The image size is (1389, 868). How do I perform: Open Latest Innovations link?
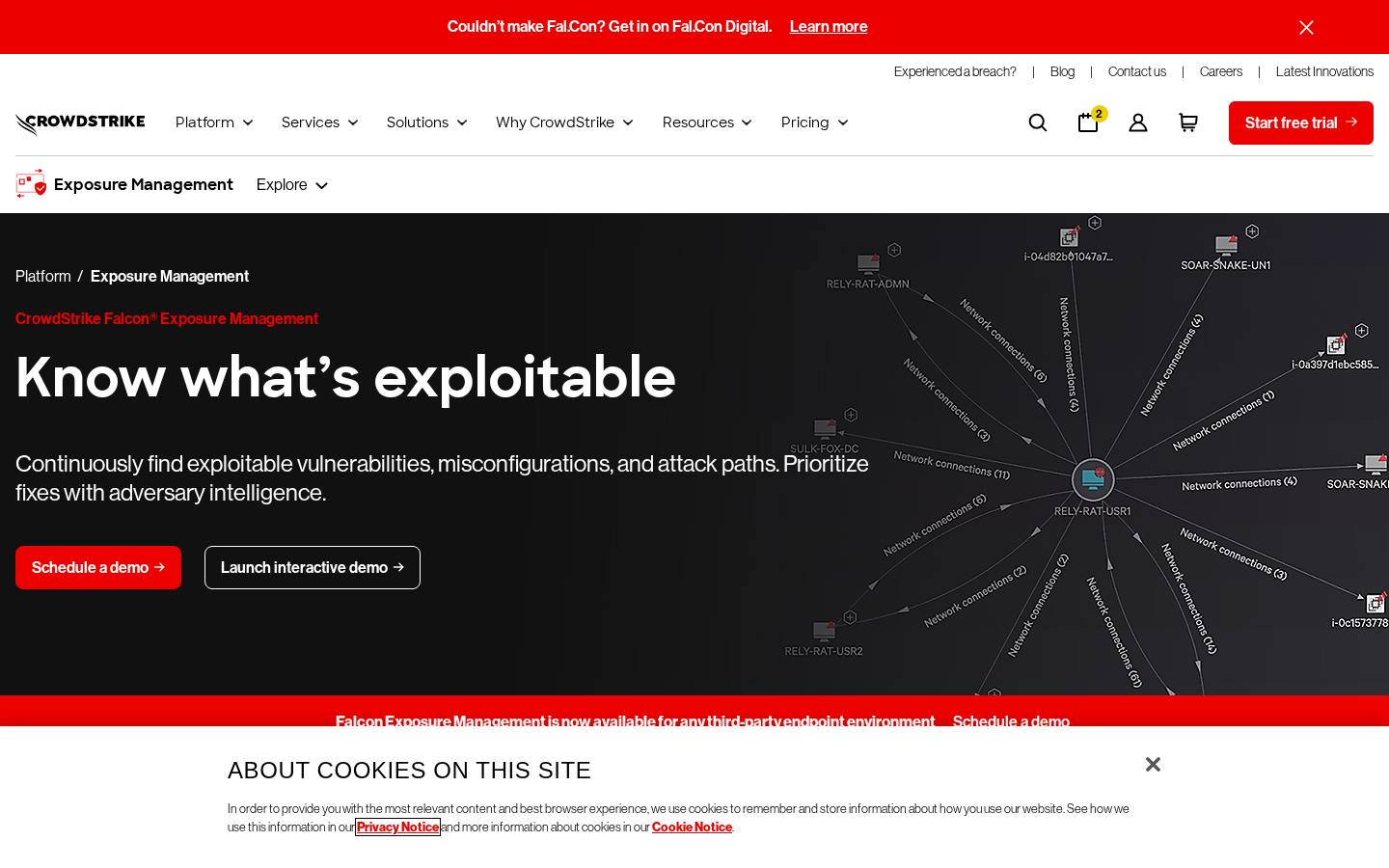(1324, 71)
